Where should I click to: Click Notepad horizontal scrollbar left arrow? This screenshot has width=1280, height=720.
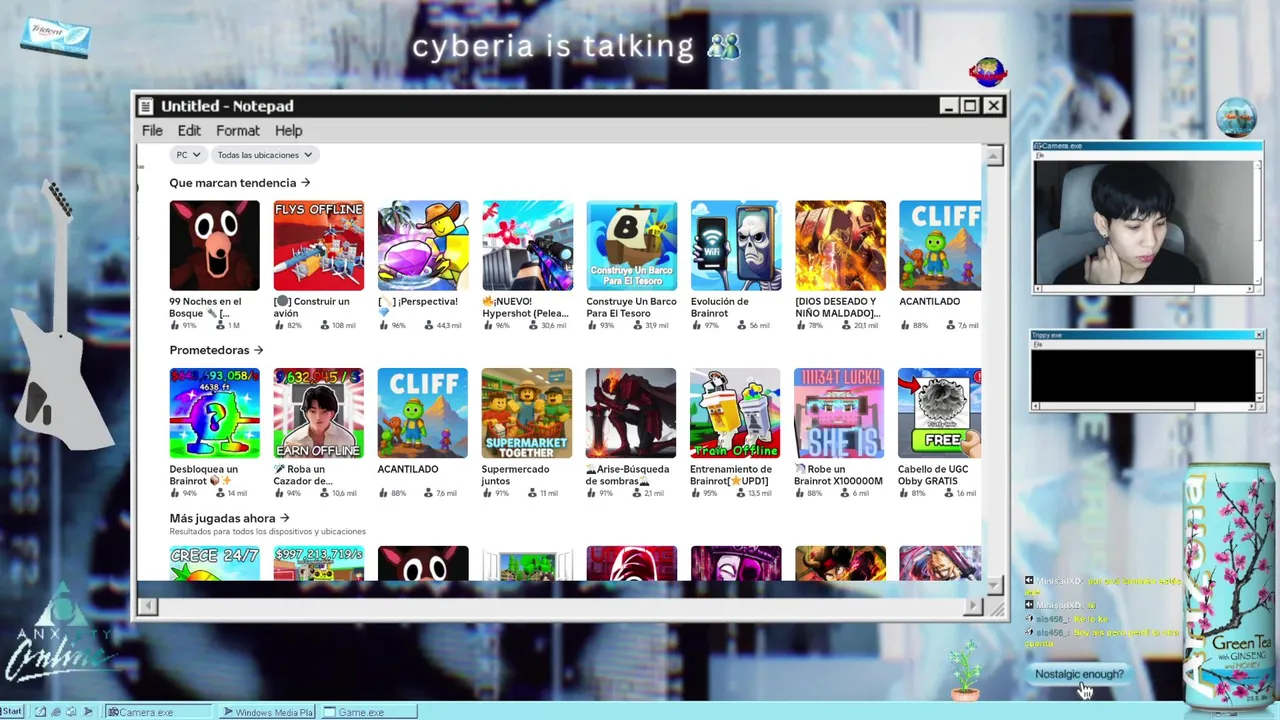pyautogui.click(x=147, y=606)
